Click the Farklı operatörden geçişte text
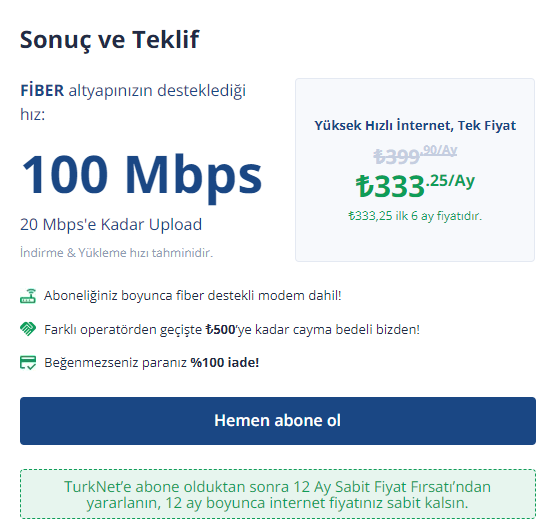Viewport: 557px width, 531px height. pos(123,330)
